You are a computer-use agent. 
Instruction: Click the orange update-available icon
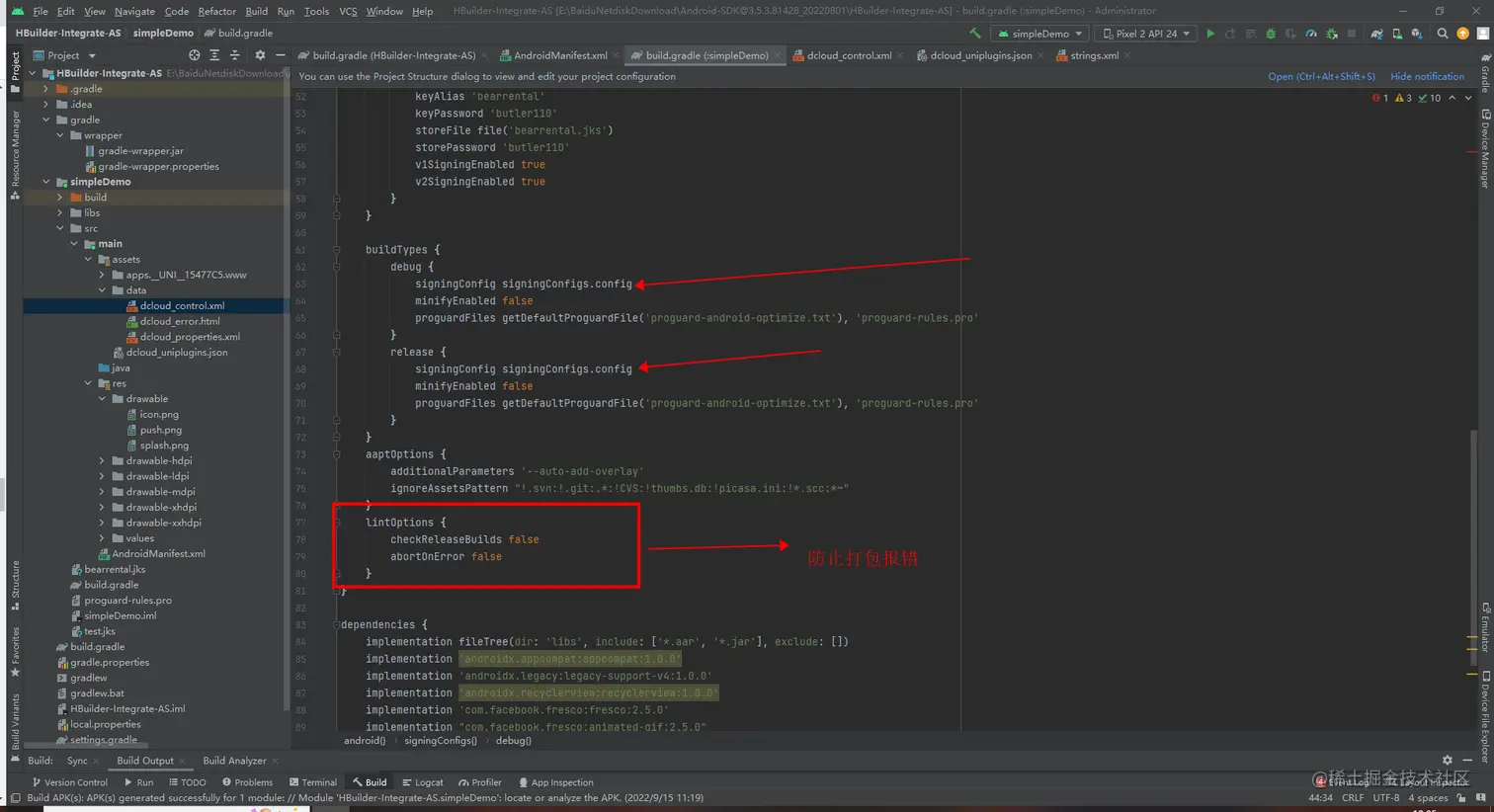click(x=1463, y=34)
